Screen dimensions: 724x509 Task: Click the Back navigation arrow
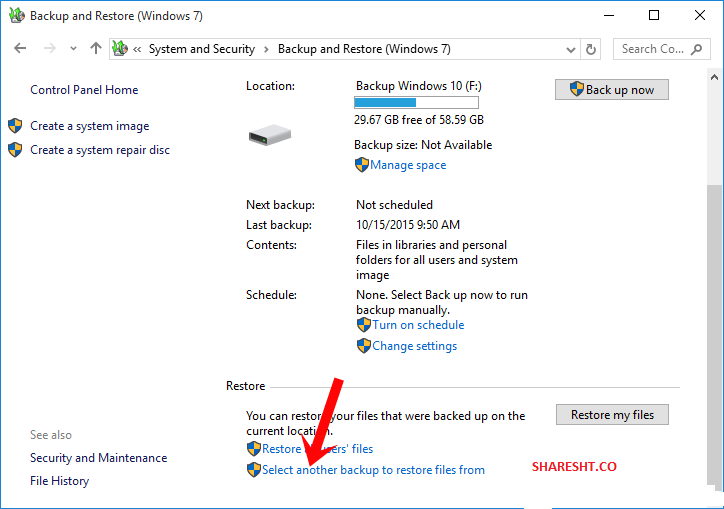(20, 48)
